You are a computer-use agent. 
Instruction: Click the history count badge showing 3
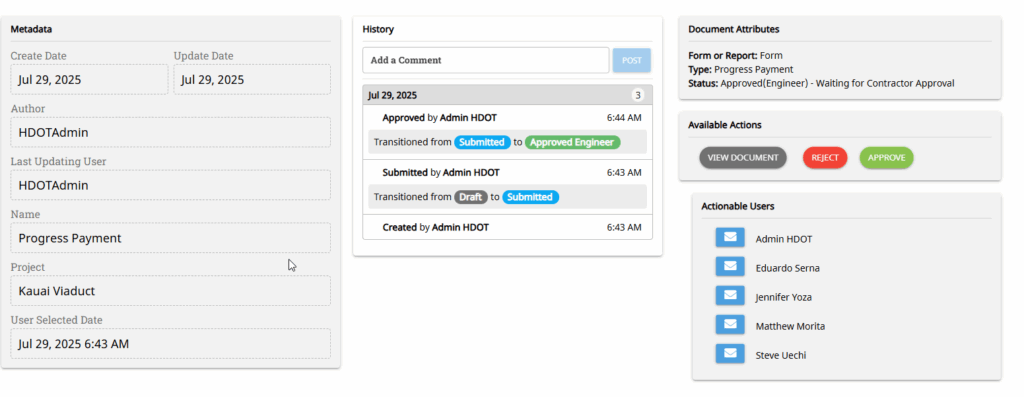click(x=638, y=95)
